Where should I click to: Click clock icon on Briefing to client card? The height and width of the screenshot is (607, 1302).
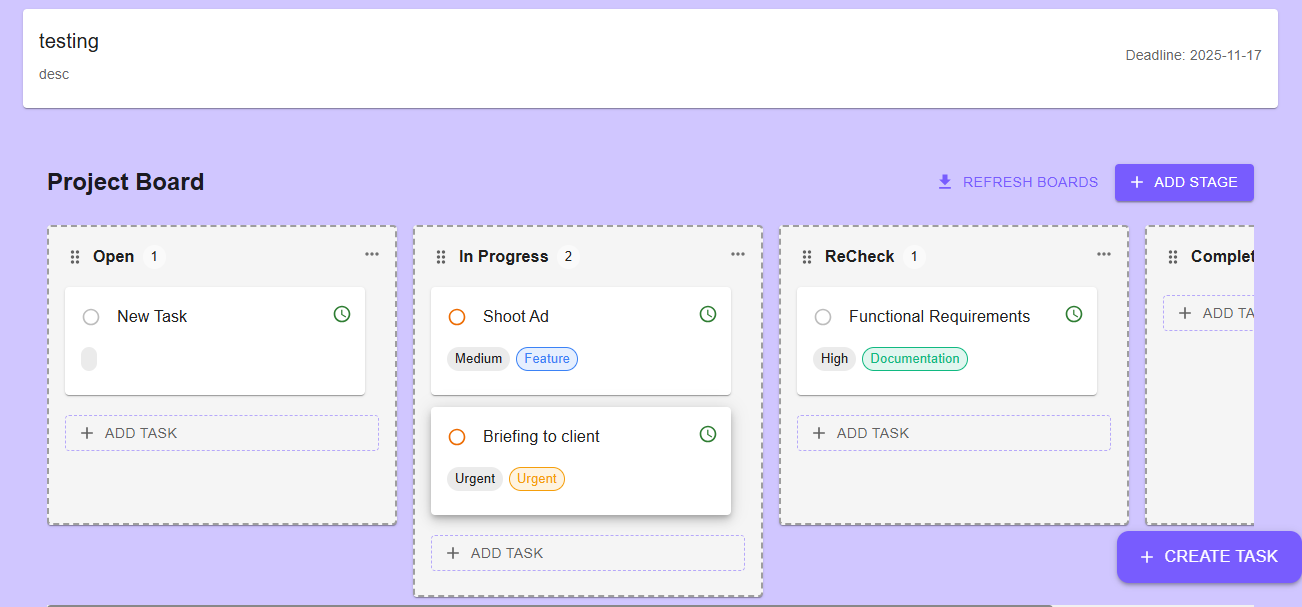[708, 434]
